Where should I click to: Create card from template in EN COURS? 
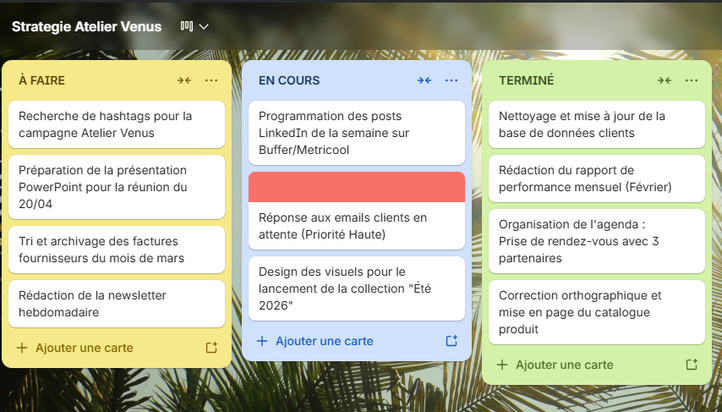click(x=451, y=341)
